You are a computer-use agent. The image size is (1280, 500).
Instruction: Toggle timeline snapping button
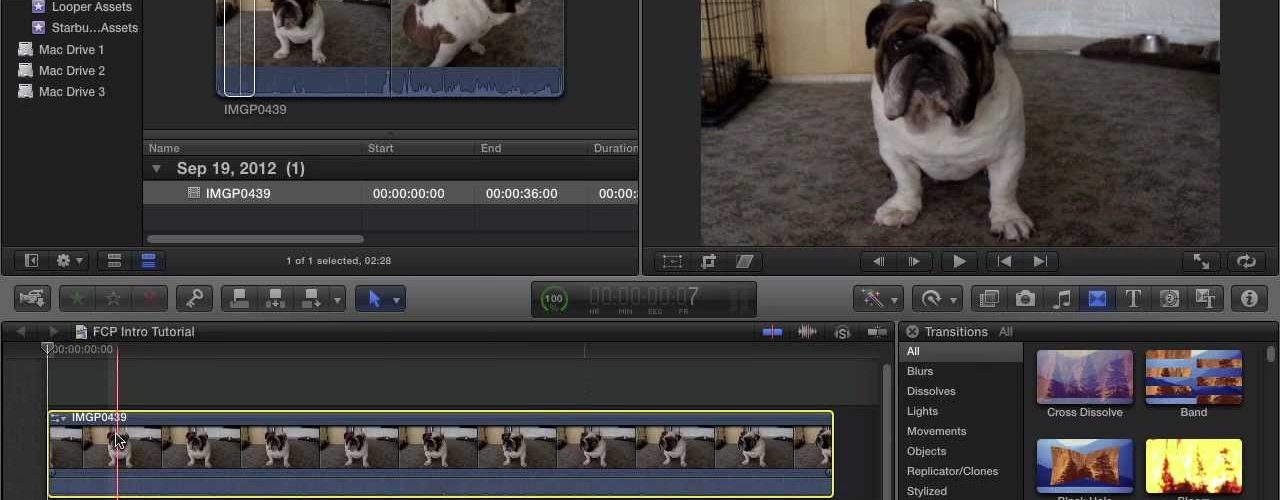click(x=877, y=331)
